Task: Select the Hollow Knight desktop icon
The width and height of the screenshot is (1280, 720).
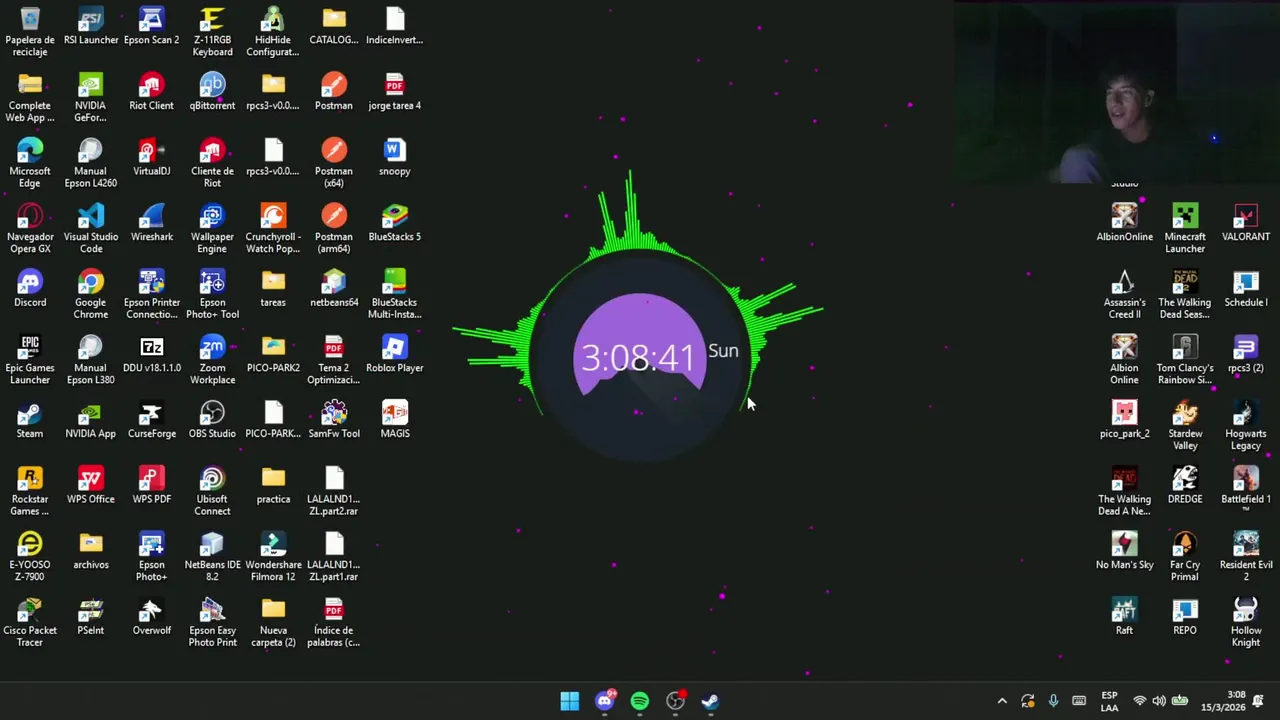Action: pyautogui.click(x=1246, y=623)
